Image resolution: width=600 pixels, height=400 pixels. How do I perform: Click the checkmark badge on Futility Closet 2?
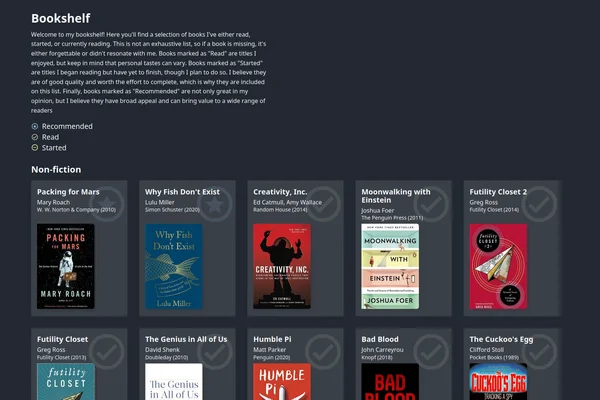click(539, 203)
